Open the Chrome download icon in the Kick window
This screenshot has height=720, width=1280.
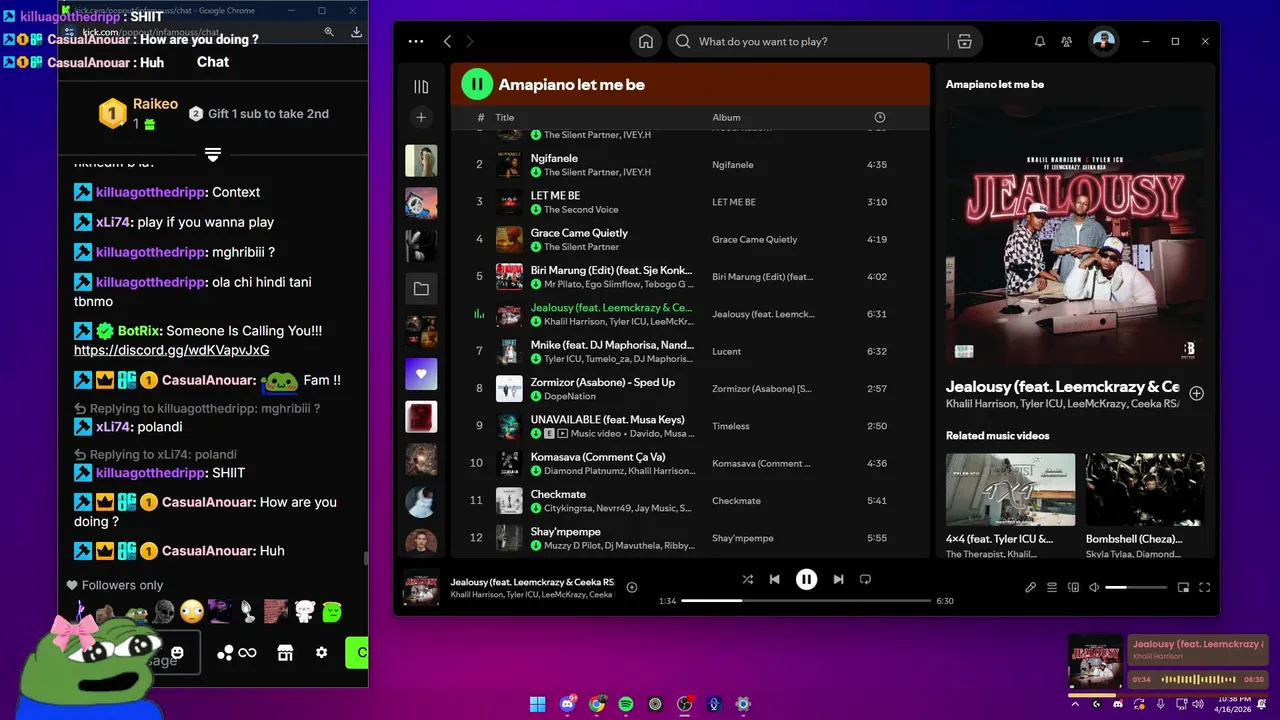click(356, 32)
